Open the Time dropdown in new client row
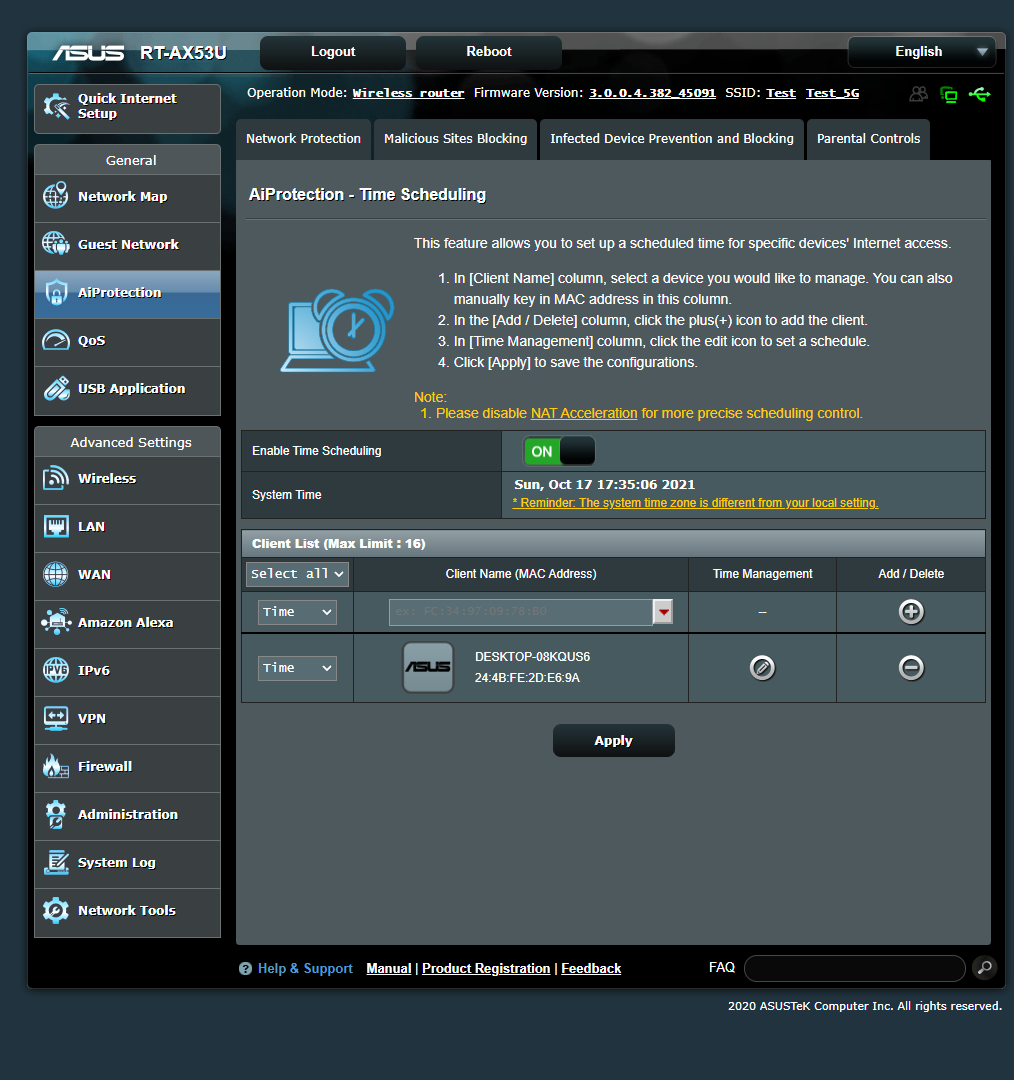Screen dimensions: 1014x1080 click(x=297, y=612)
